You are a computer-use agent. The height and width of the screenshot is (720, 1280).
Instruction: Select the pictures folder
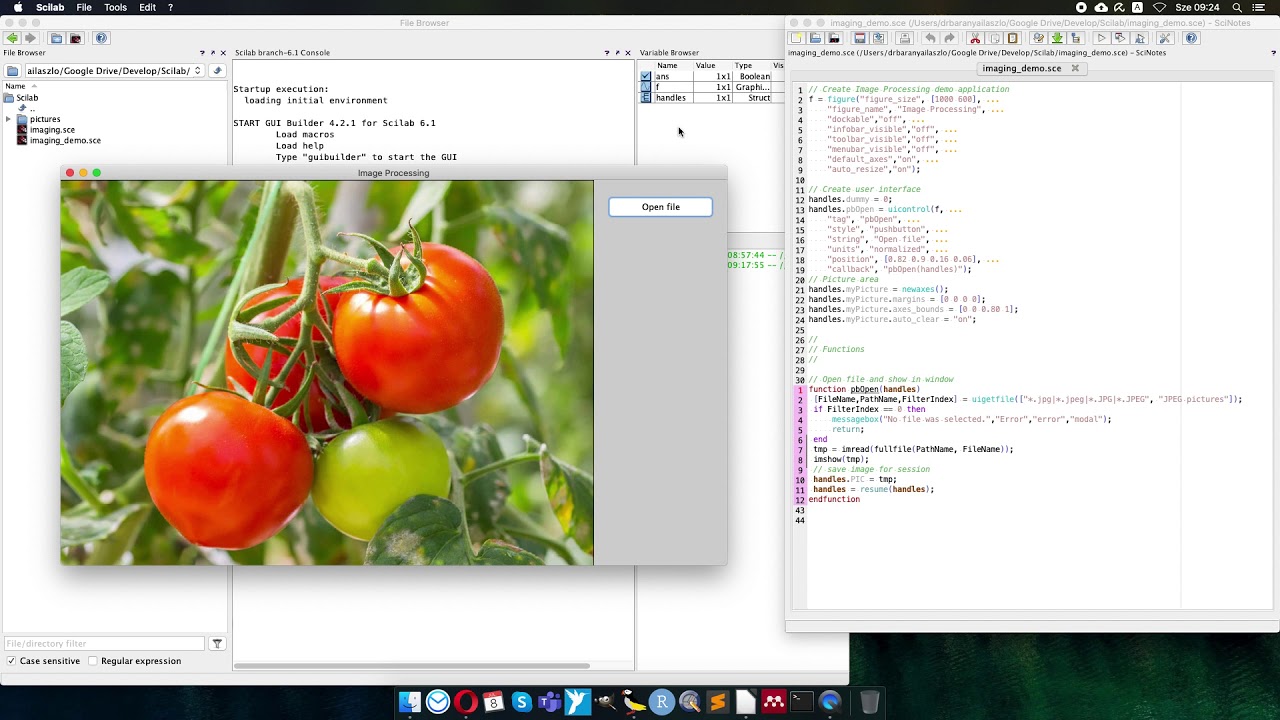[45, 119]
